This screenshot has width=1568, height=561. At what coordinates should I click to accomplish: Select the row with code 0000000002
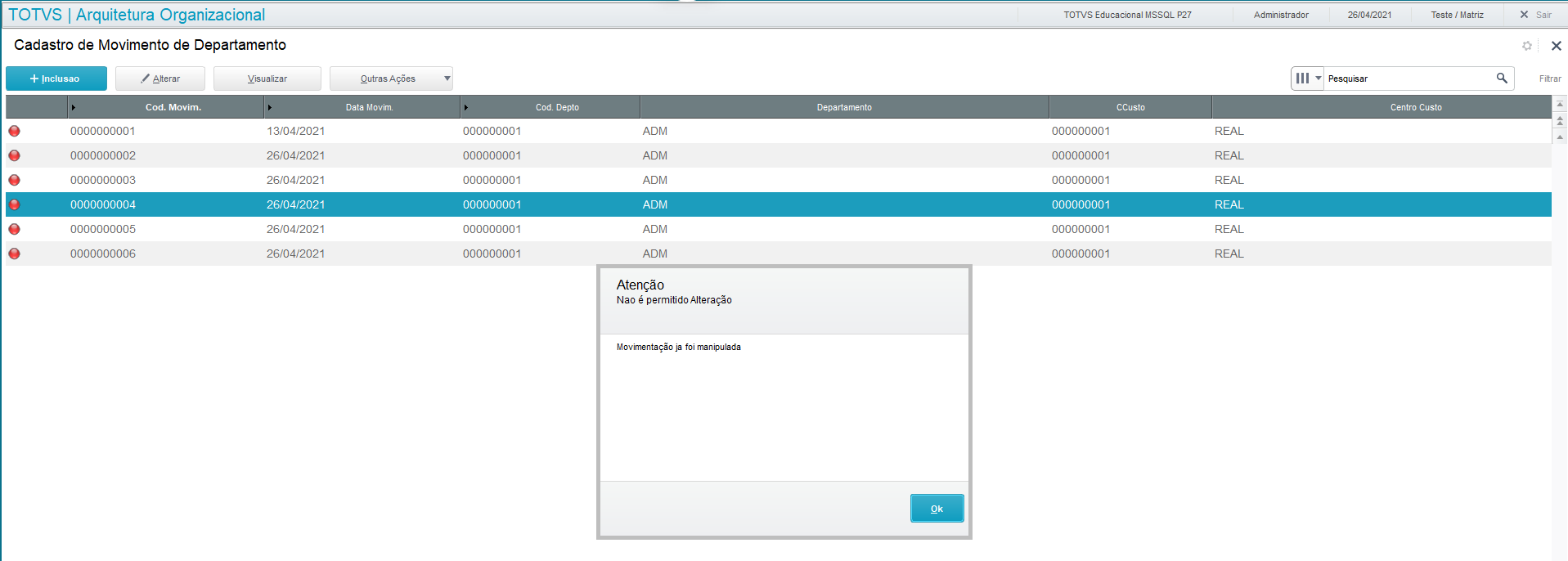[x=779, y=155]
